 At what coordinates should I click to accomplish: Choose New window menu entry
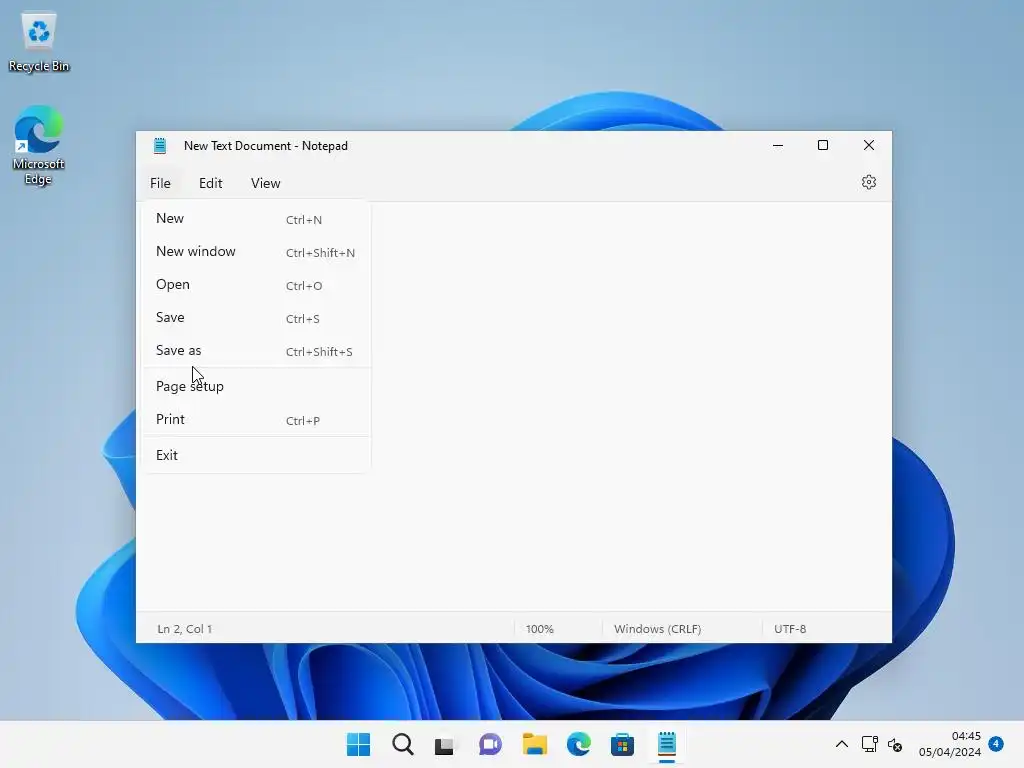coord(256,251)
